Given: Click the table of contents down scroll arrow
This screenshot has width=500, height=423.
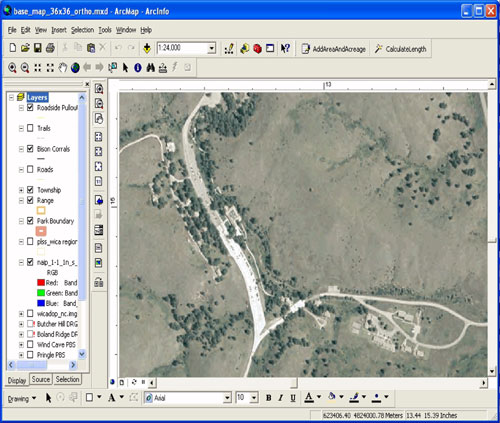Looking at the screenshot, I should click(82, 354).
